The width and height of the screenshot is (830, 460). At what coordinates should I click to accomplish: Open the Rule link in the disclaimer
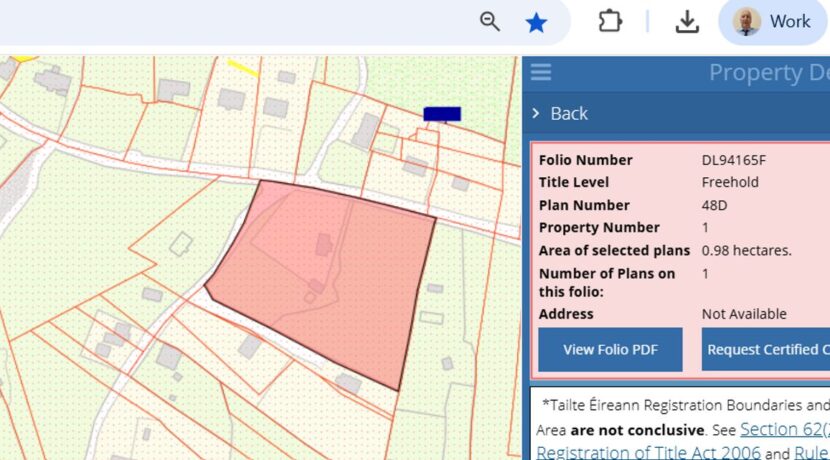811,453
